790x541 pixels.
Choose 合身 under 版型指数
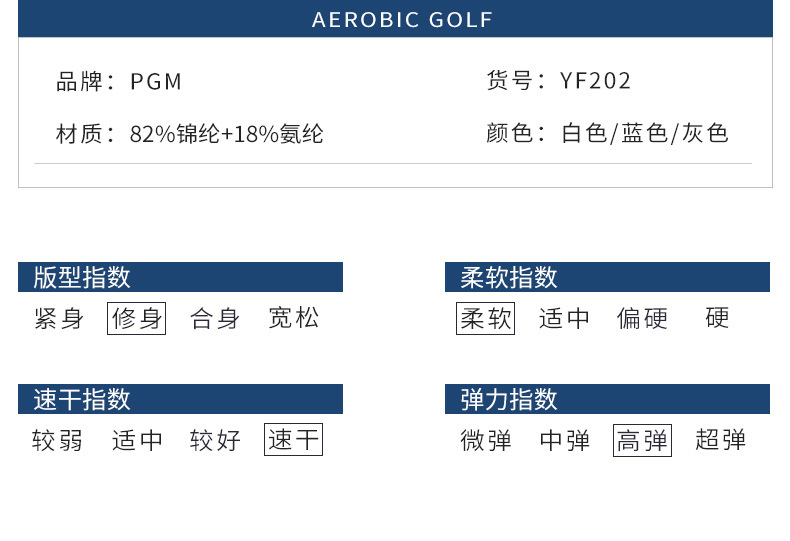pyautogui.click(x=215, y=319)
